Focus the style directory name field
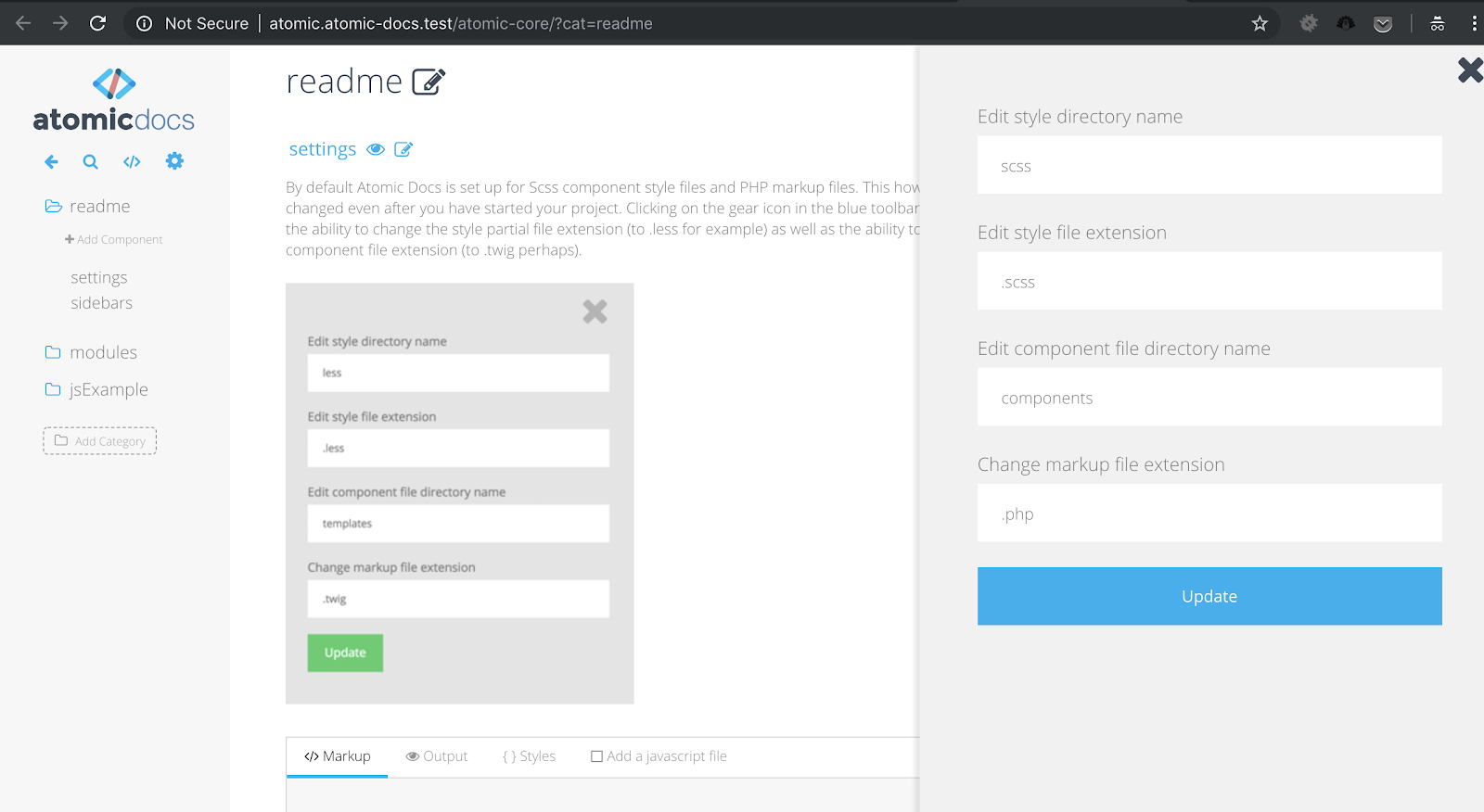Viewport: 1484px width, 812px height. click(1209, 165)
